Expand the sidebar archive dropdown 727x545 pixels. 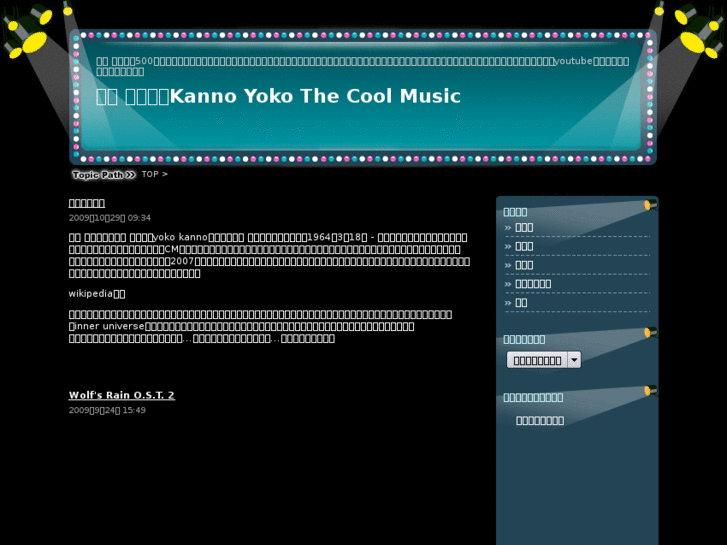[x=543, y=360]
